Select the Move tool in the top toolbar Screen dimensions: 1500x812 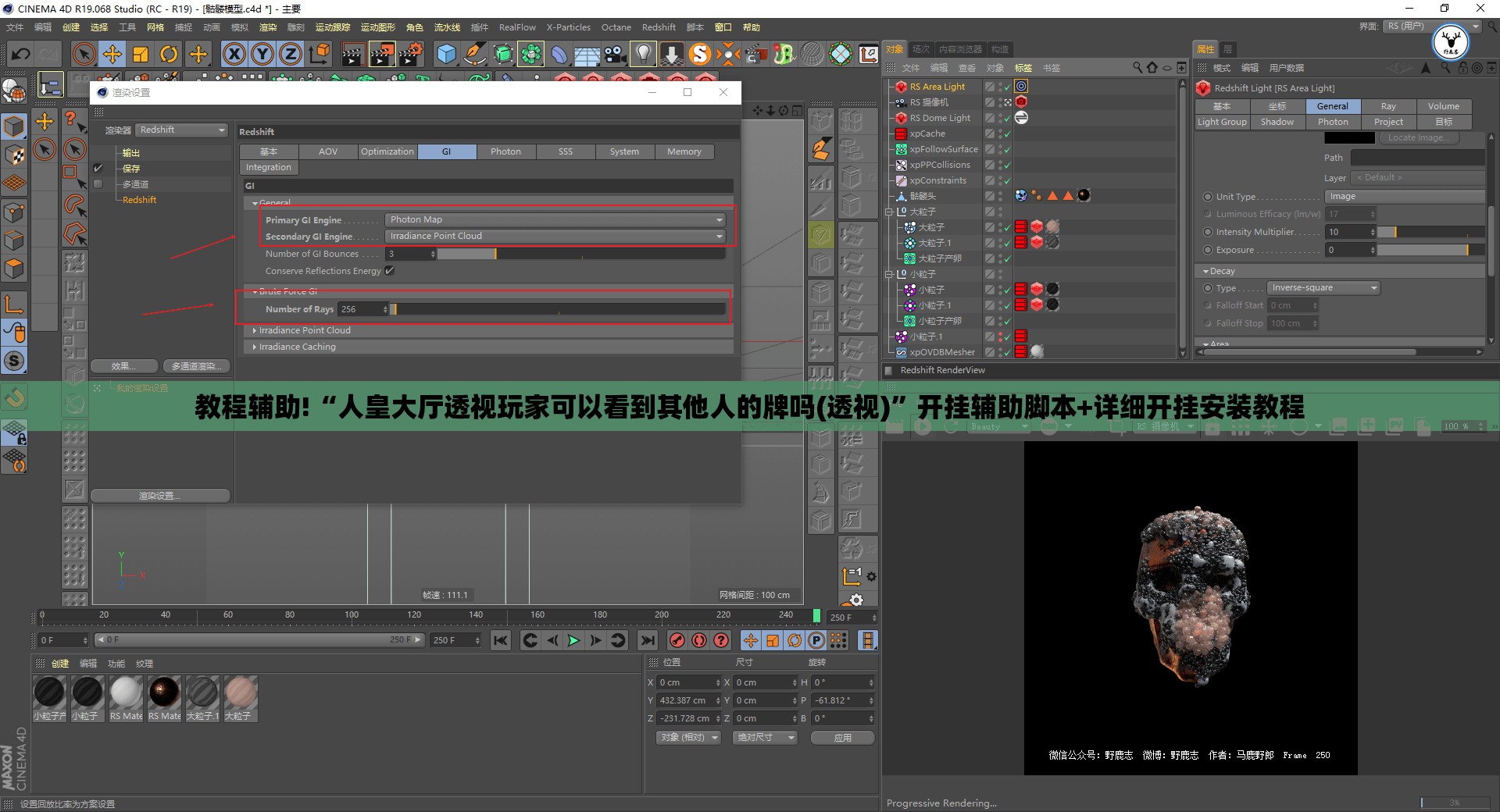(112, 54)
